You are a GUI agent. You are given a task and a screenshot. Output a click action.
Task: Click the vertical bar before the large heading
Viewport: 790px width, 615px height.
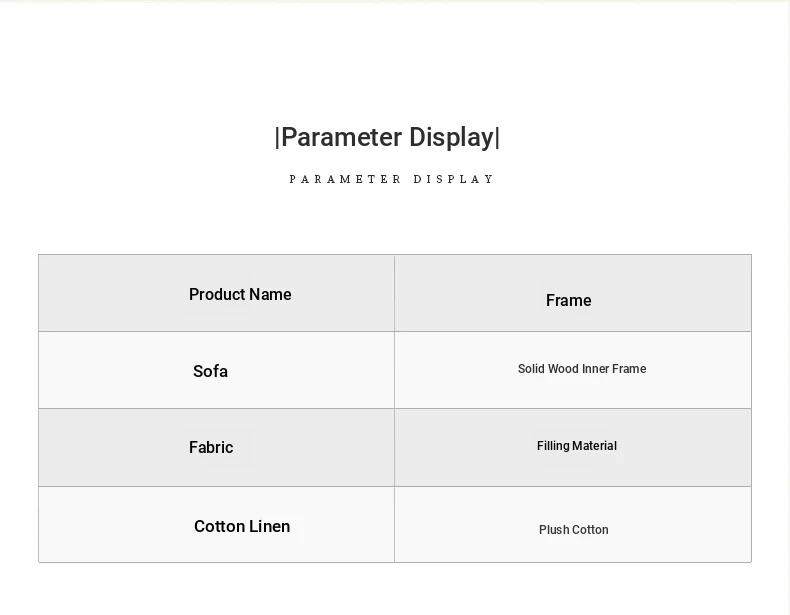pos(277,138)
